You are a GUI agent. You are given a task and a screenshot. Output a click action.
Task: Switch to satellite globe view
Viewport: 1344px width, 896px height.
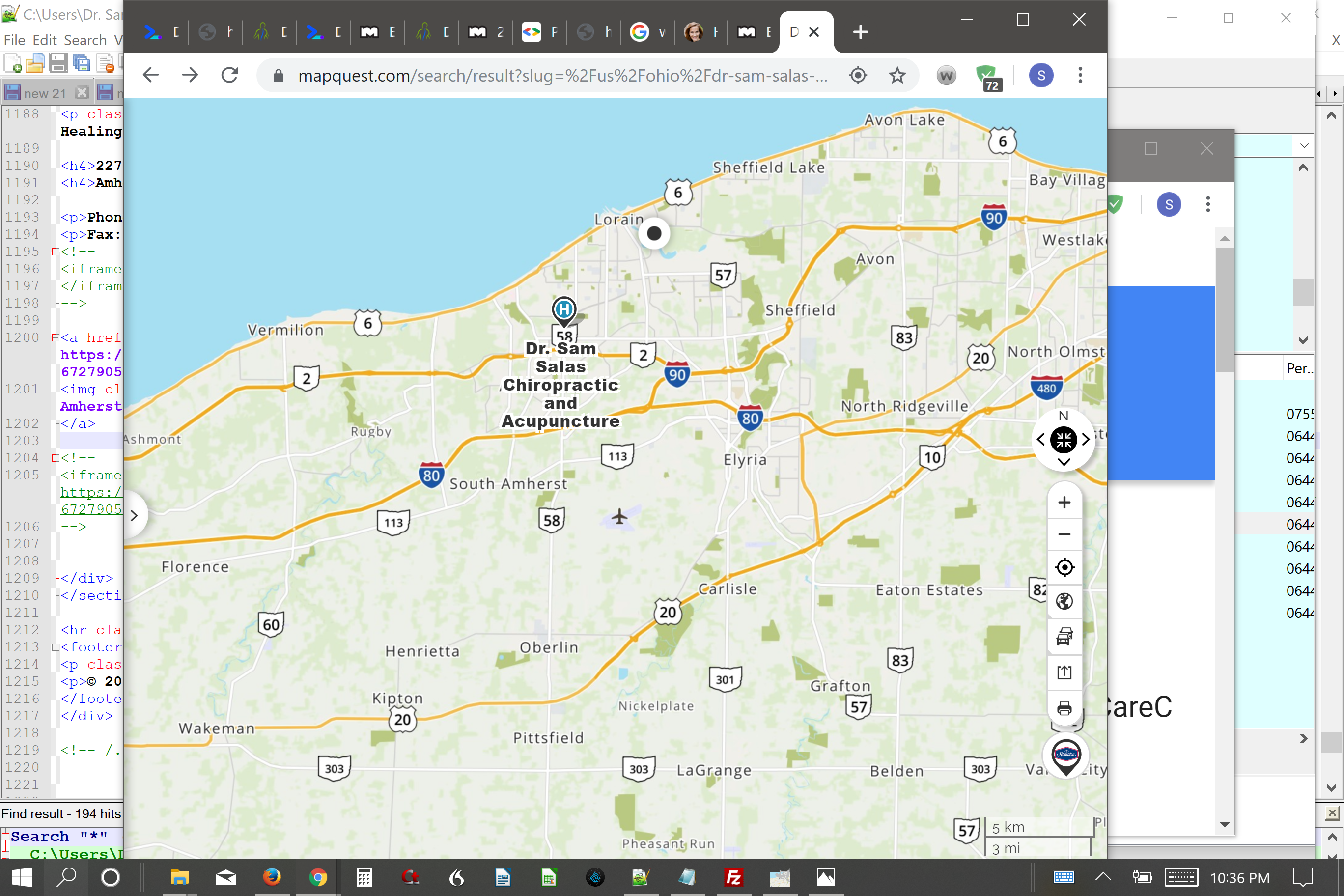(1064, 601)
